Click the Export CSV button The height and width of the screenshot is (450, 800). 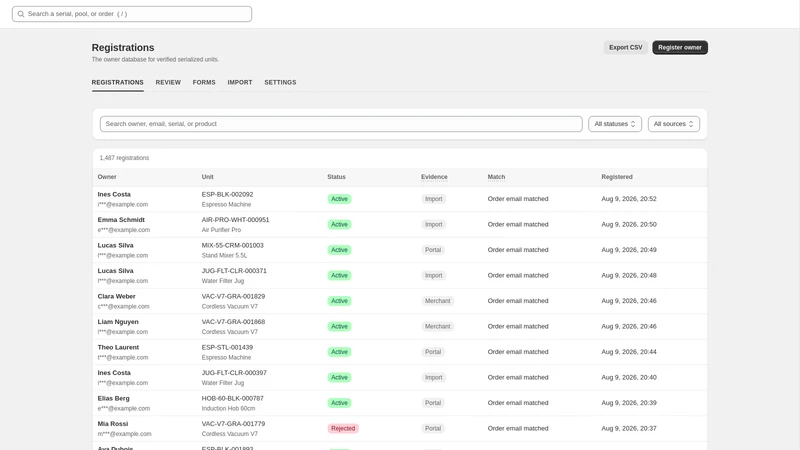point(626,47)
